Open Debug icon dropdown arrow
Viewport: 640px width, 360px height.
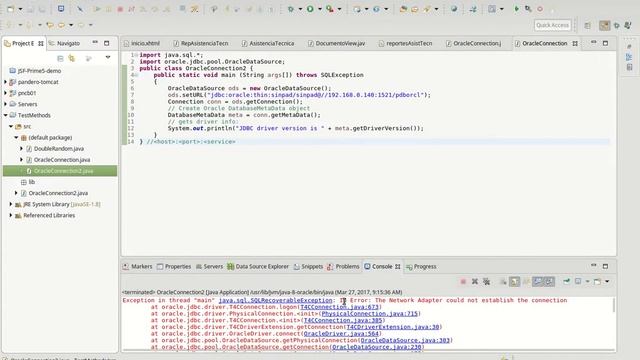pos(300,9)
